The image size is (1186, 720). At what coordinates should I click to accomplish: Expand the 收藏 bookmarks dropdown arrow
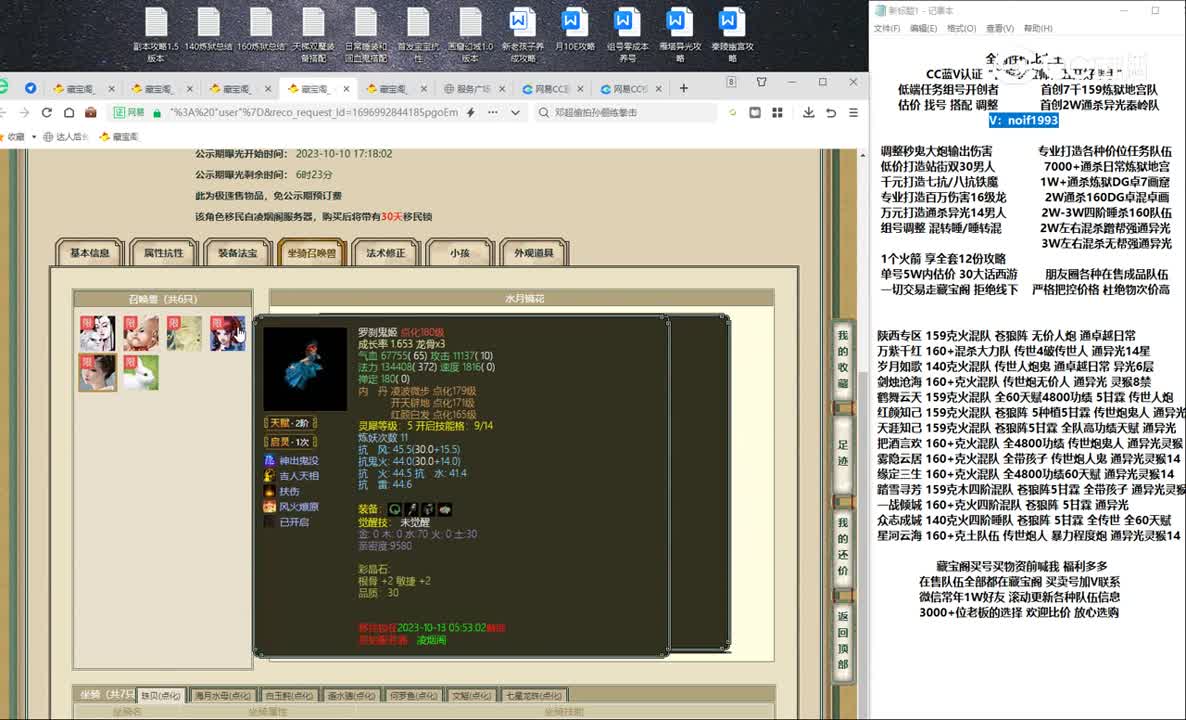[34, 137]
